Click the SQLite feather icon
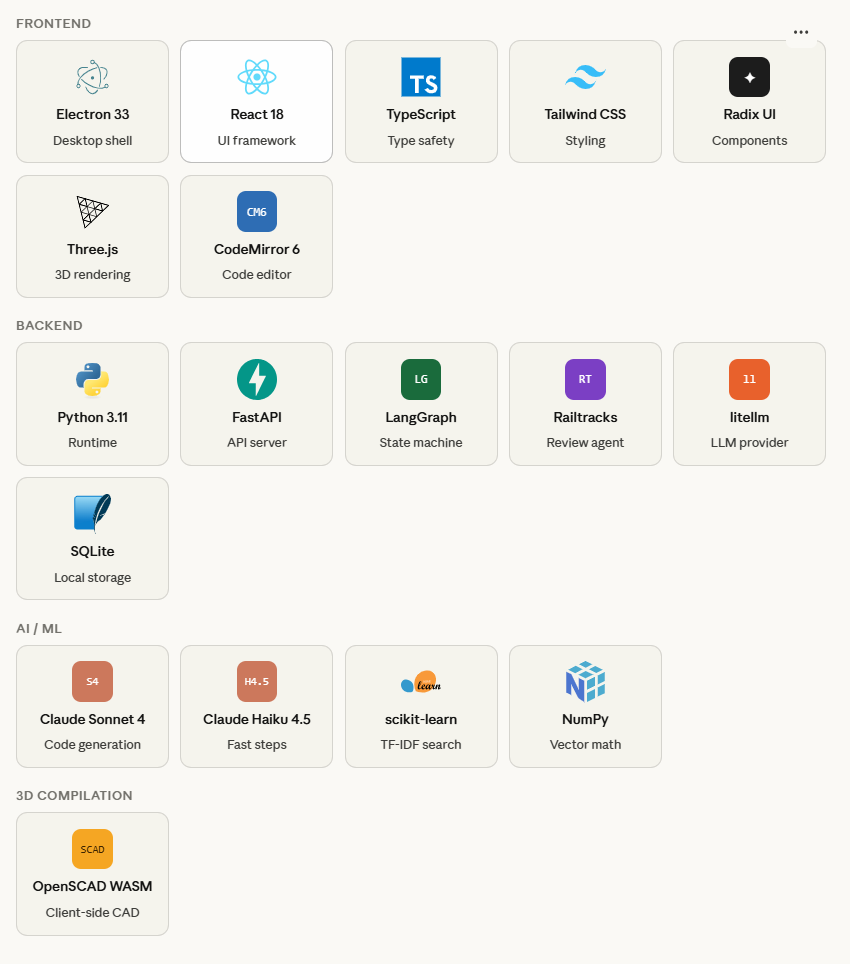The height and width of the screenshot is (964, 850). pyautogui.click(x=92, y=513)
